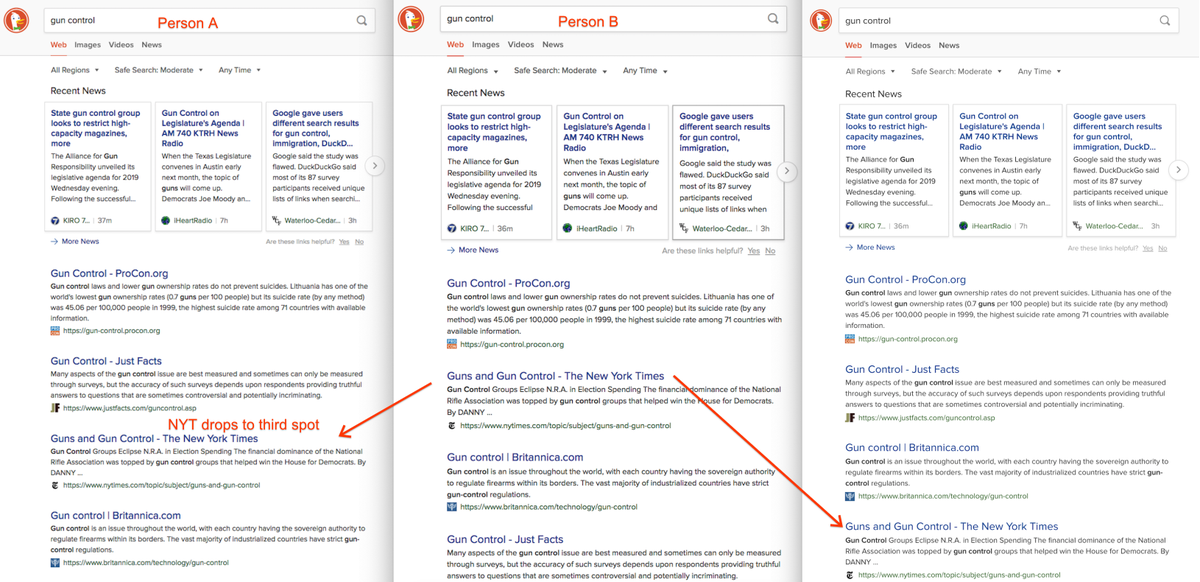Click the No feedback link in the middle panel
Image resolution: width=1200 pixels, height=582 pixels.
[x=770, y=251]
